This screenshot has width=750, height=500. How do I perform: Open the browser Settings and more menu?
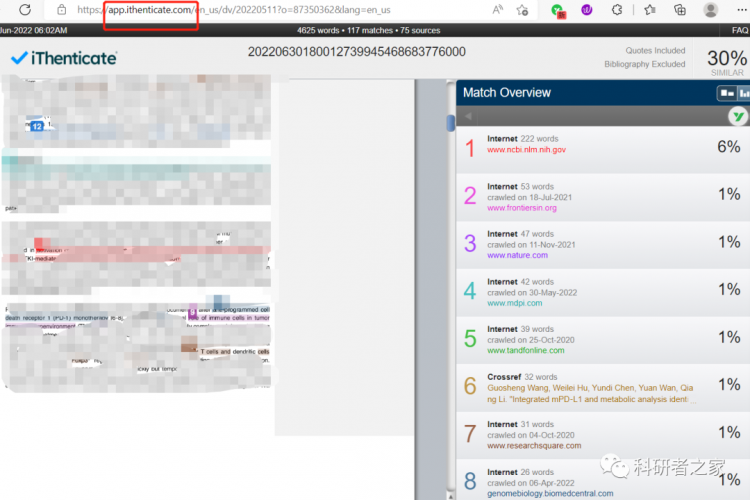click(741, 10)
